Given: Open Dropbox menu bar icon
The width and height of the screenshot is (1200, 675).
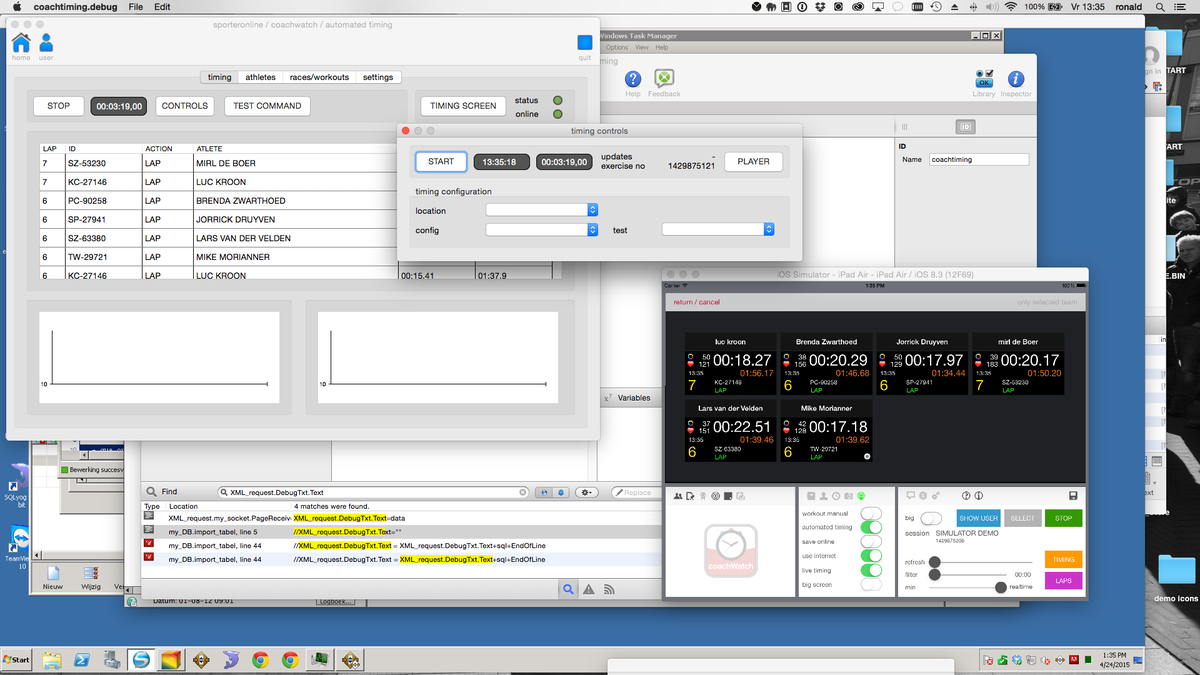Looking at the screenshot, I should pos(820,7).
